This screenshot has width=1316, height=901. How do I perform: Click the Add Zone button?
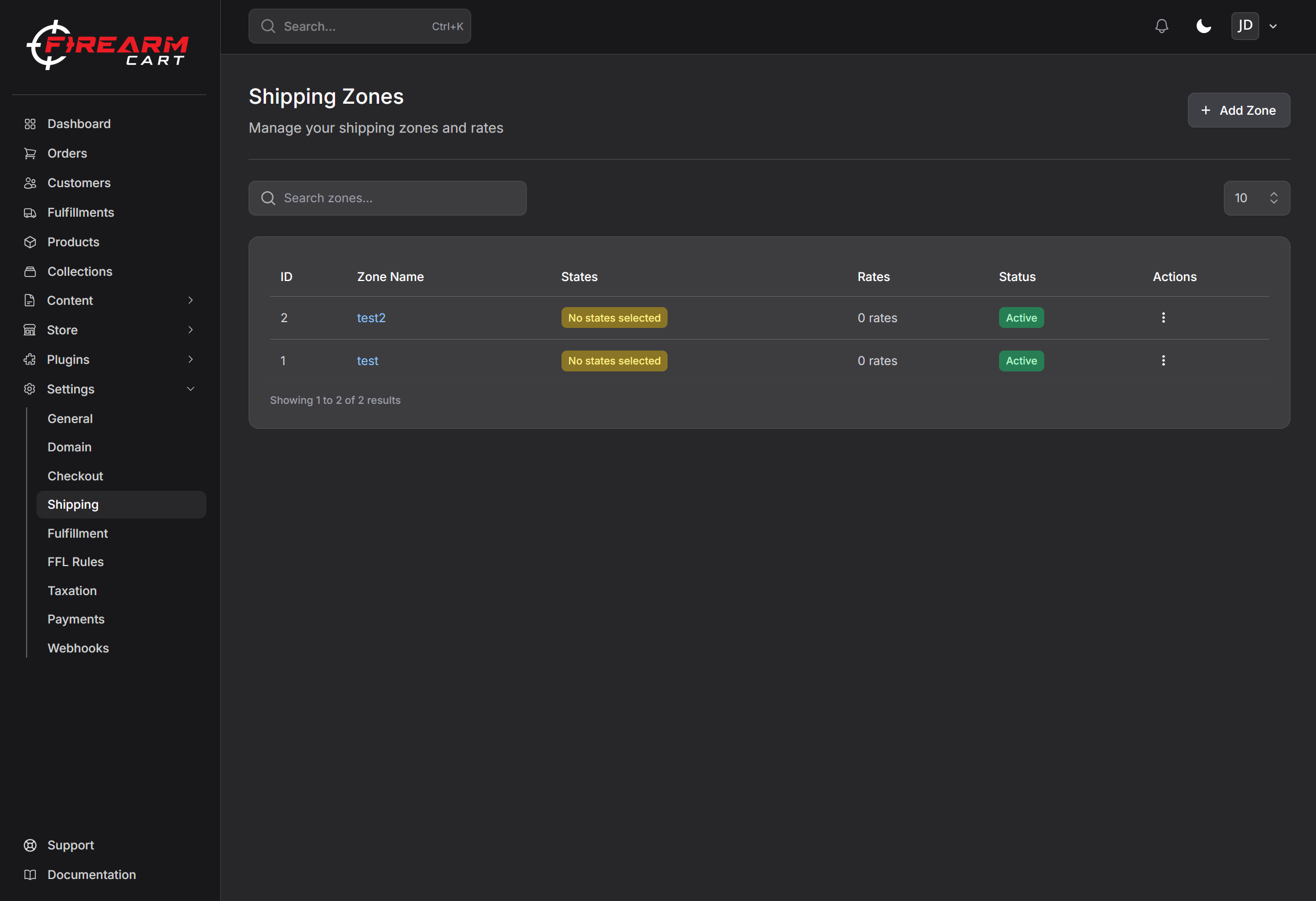pos(1238,110)
